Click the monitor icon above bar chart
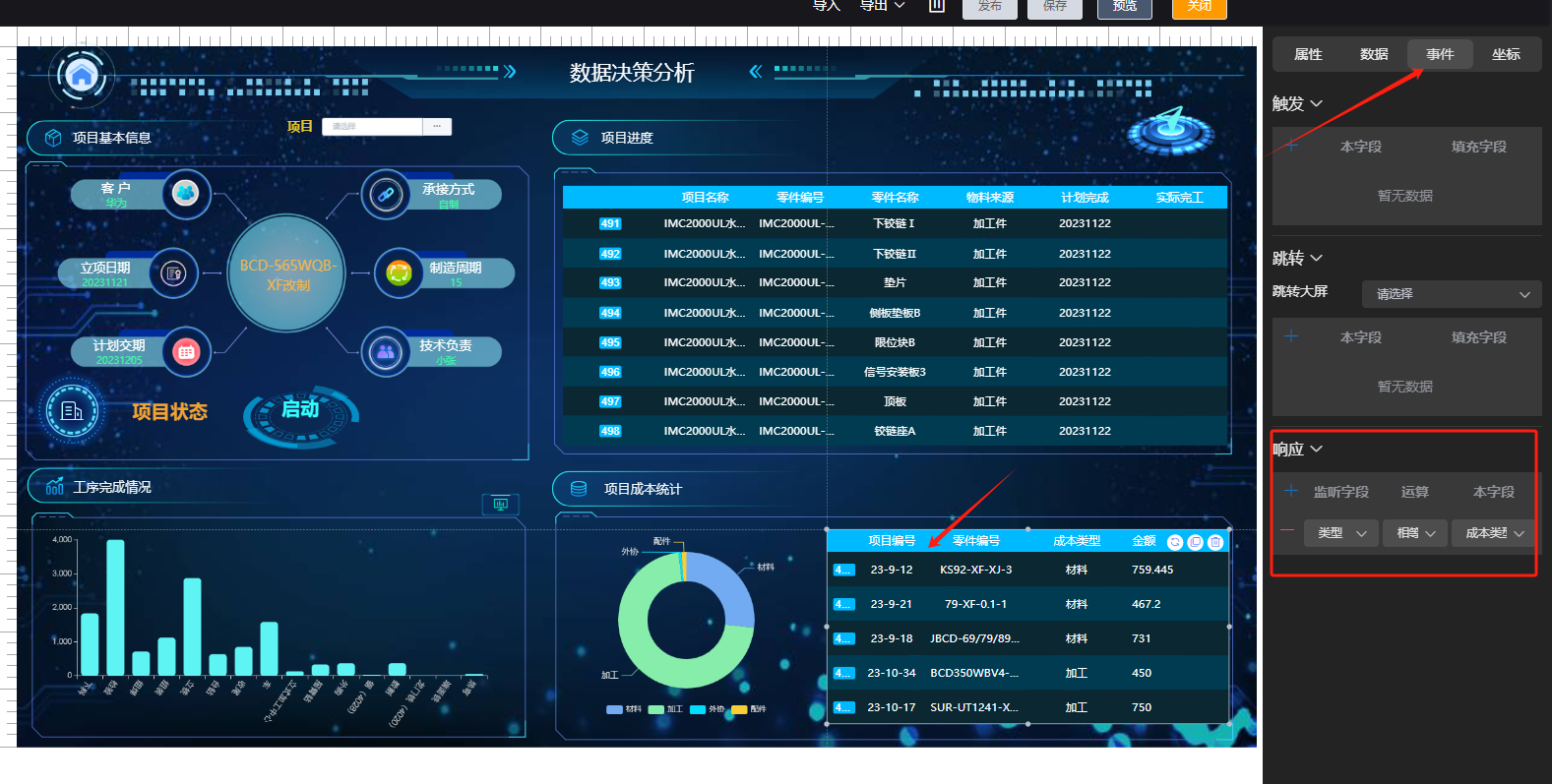This screenshot has width=1552, height=784. [x=500, y=505]
